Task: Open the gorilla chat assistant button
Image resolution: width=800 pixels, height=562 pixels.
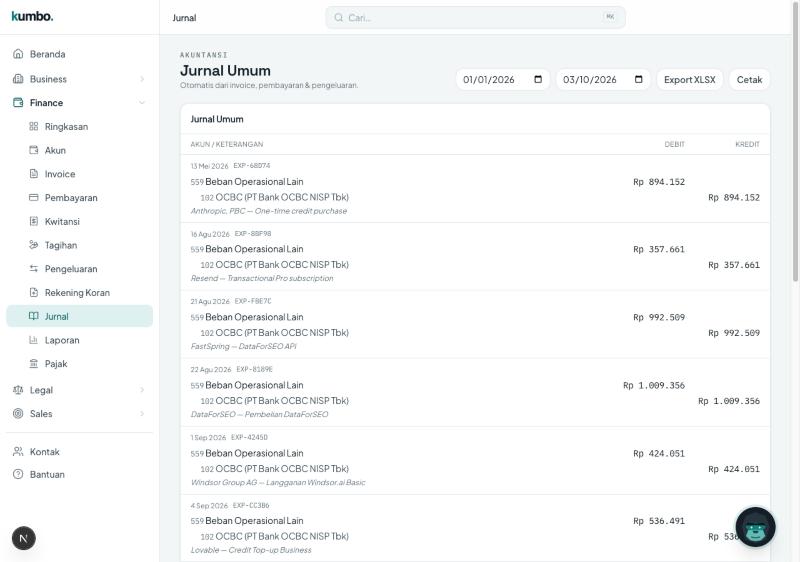Action: (x=755, y=527)
